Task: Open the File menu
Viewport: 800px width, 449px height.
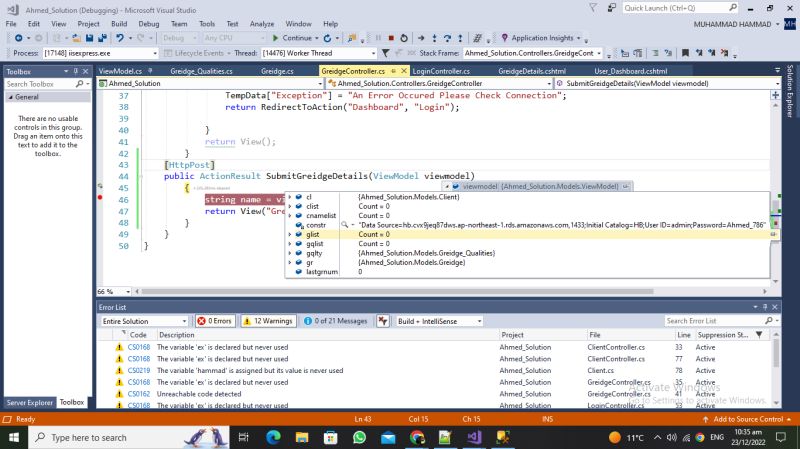Action: tap(11, 24)
